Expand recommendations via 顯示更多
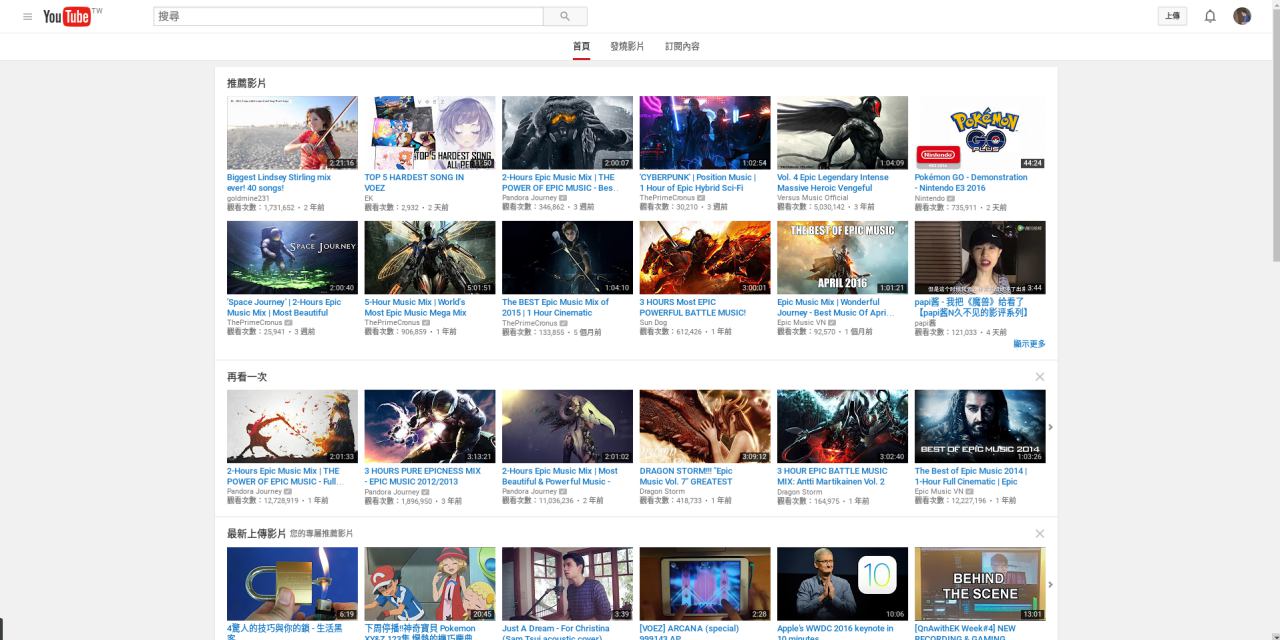 (x=1029, y=344)
